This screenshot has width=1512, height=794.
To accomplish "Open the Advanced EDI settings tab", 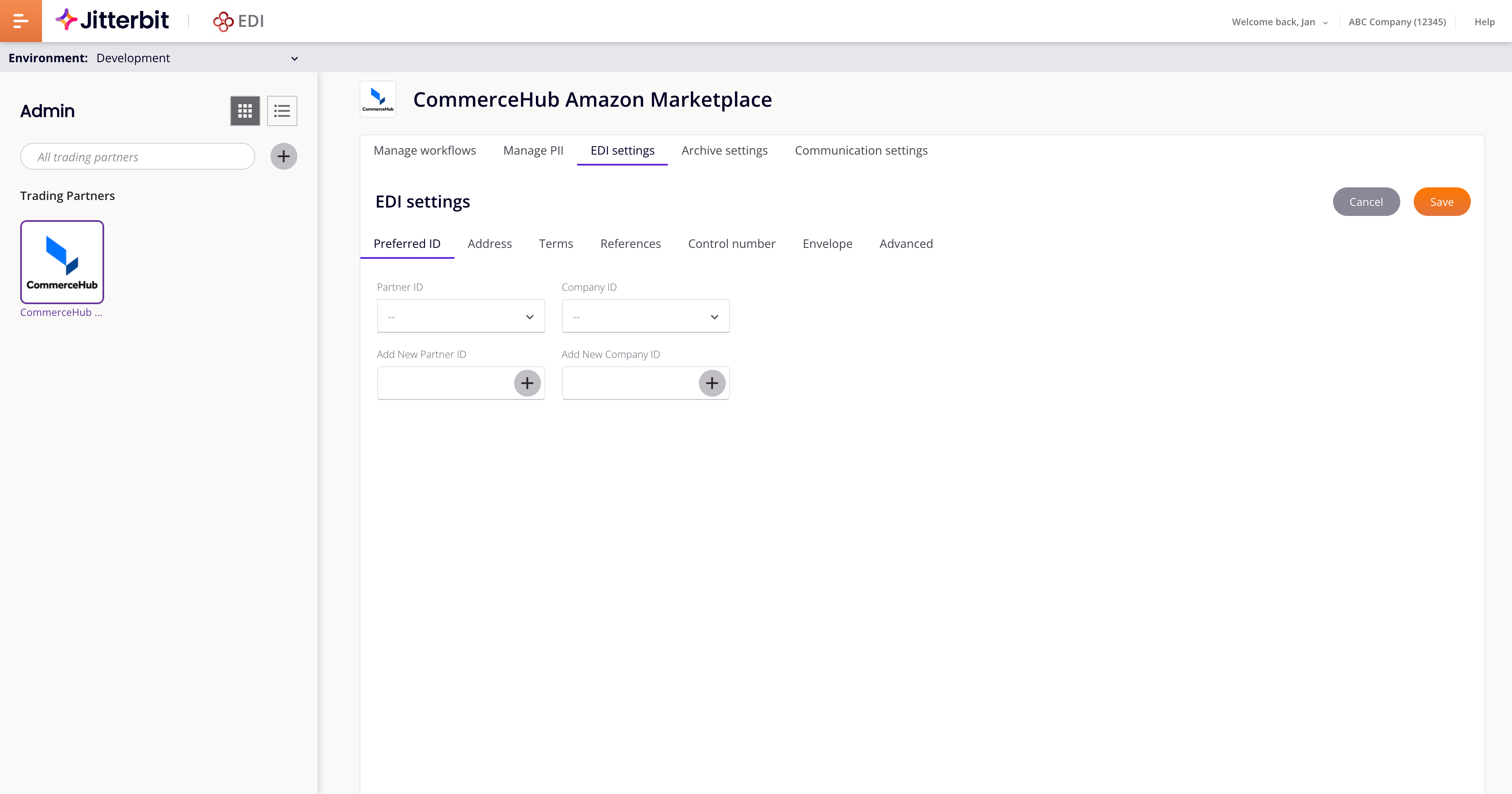I will (x=906, y=243).
